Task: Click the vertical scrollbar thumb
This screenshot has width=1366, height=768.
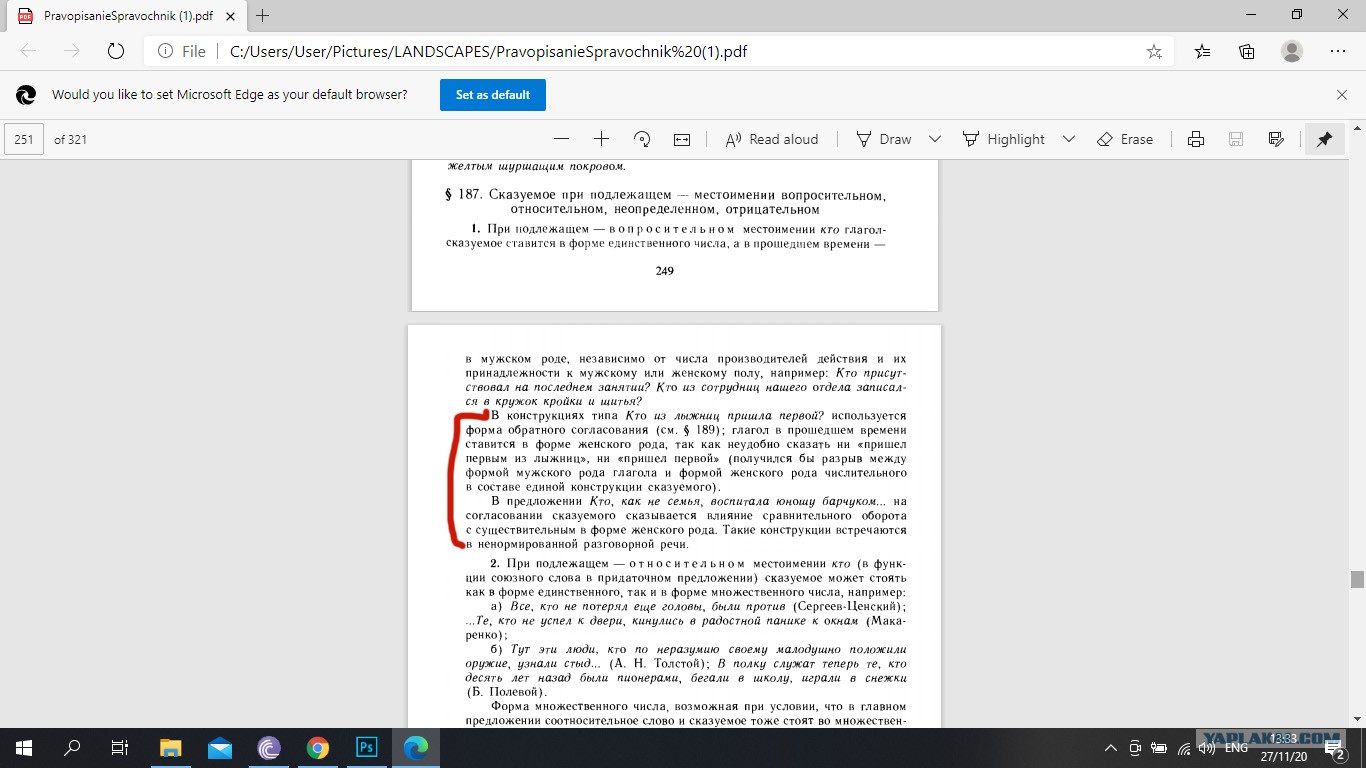Action: 1357,579
